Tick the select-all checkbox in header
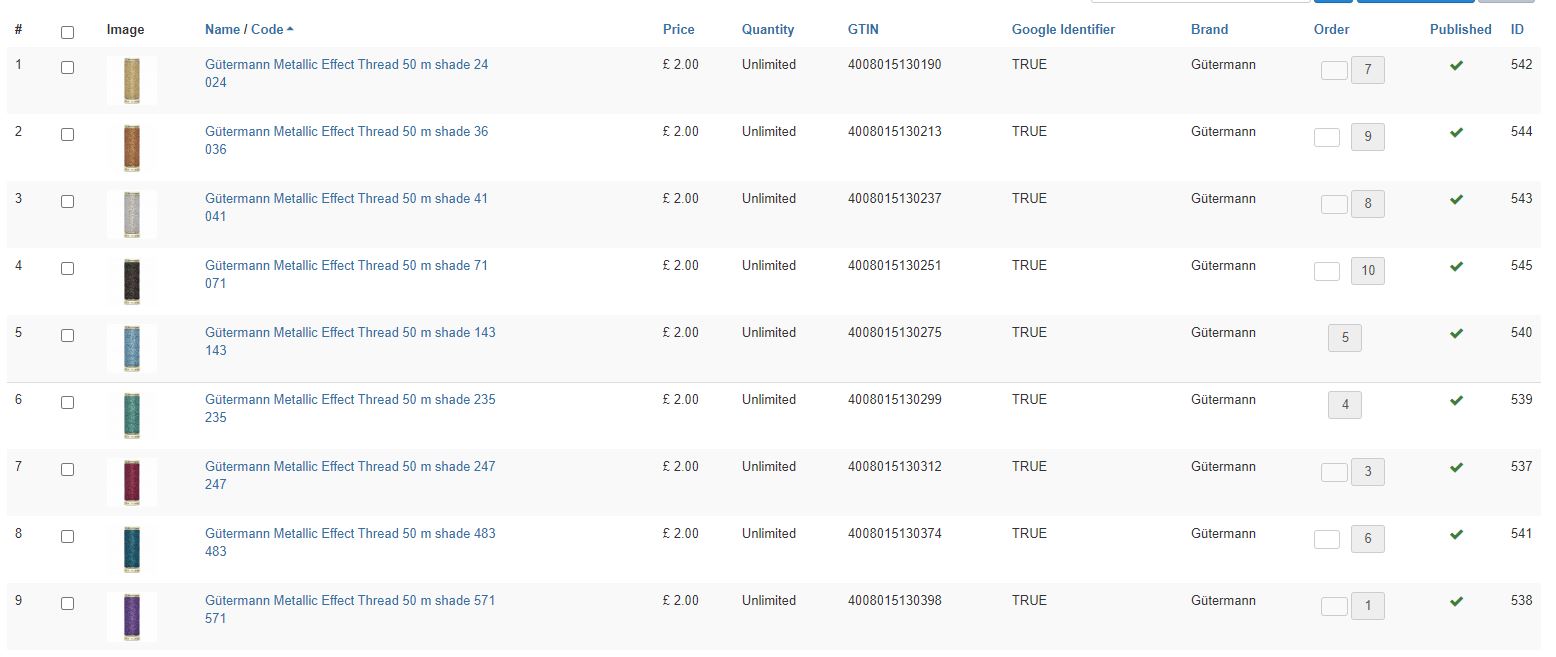1556x657 pixels. (67, 32)
